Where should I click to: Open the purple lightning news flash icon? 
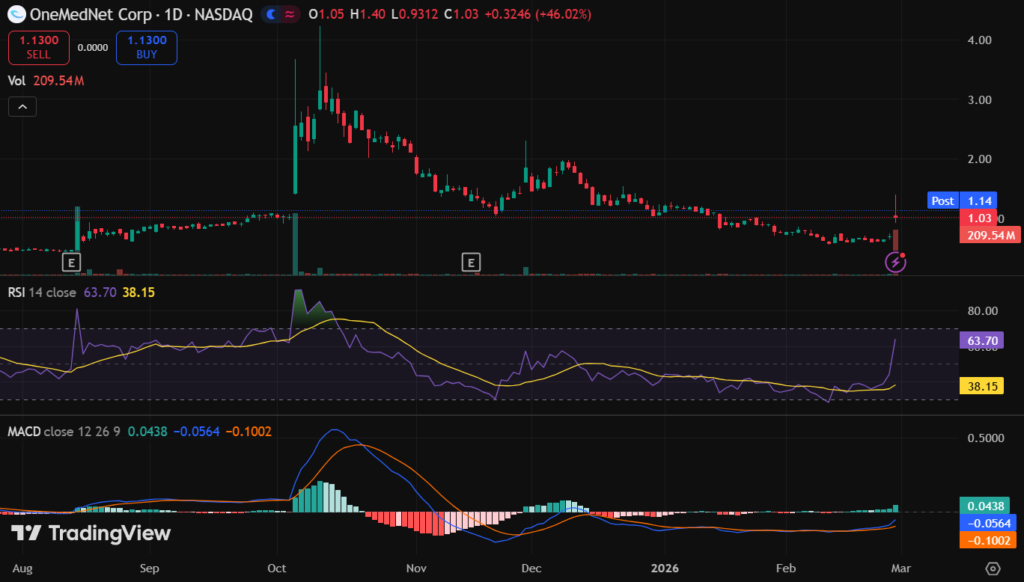click(897, 263)
